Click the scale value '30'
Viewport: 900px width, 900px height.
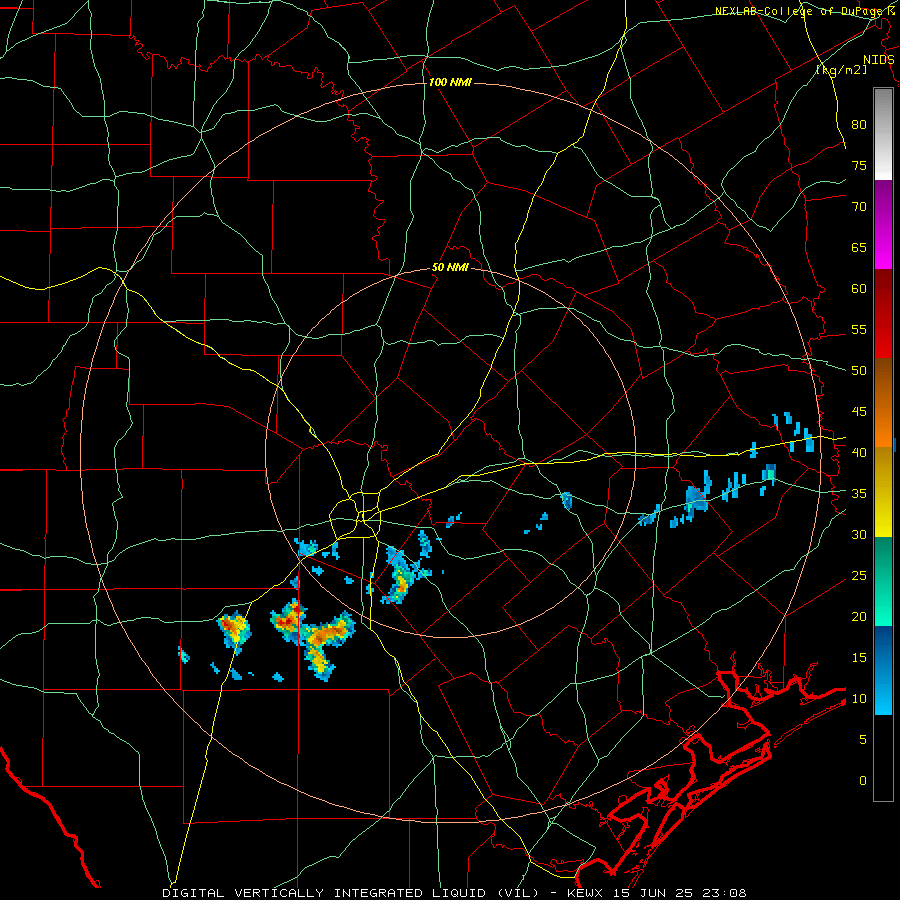tap(859, 535)
